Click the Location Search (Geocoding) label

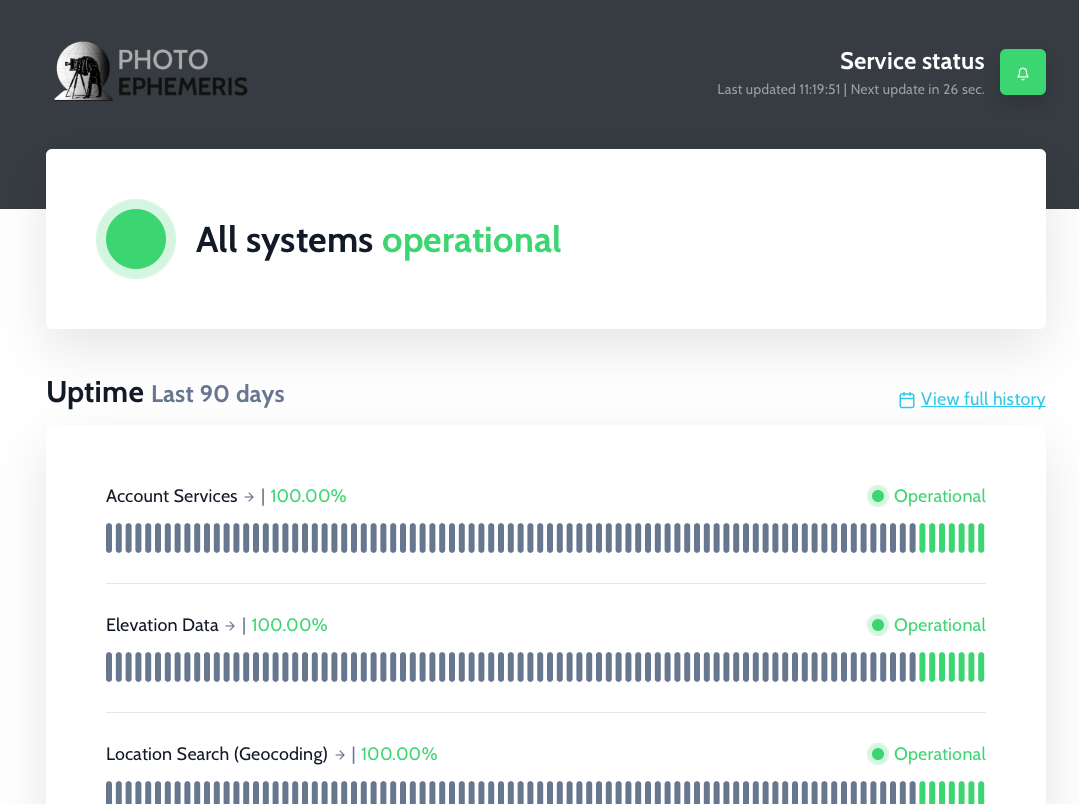216,754
